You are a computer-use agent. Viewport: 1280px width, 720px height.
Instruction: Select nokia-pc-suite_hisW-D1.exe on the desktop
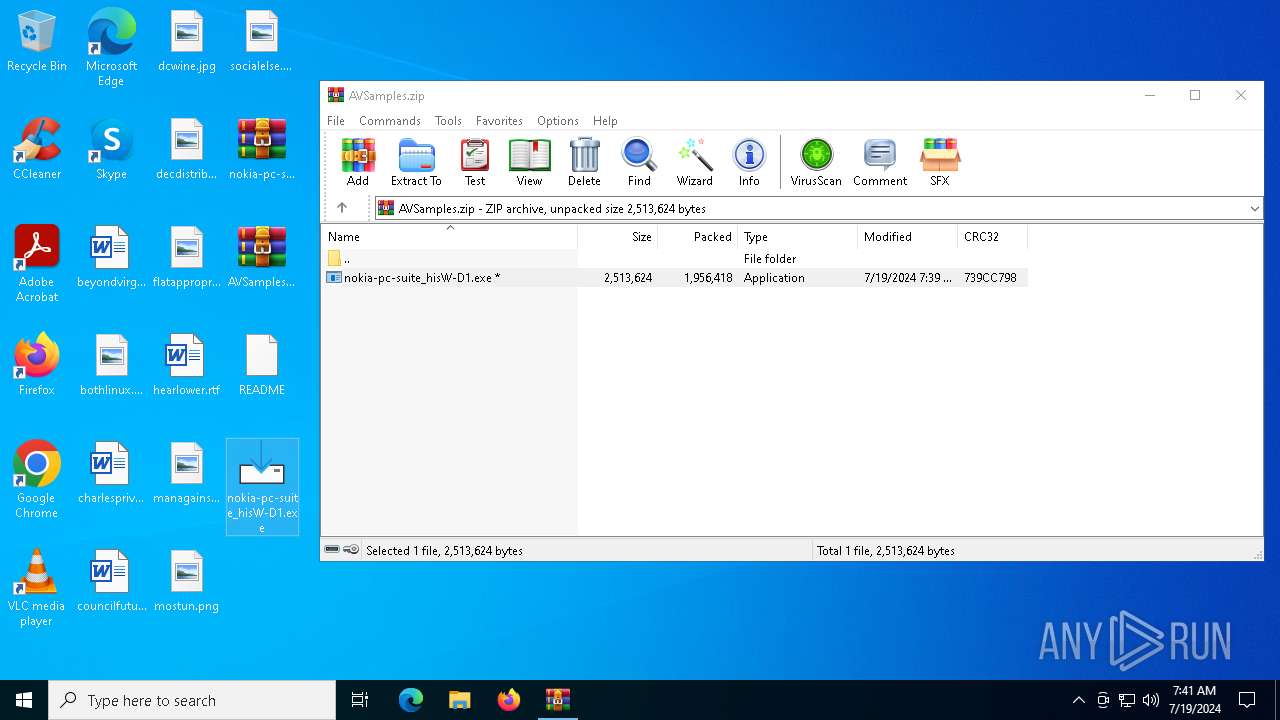262,487
